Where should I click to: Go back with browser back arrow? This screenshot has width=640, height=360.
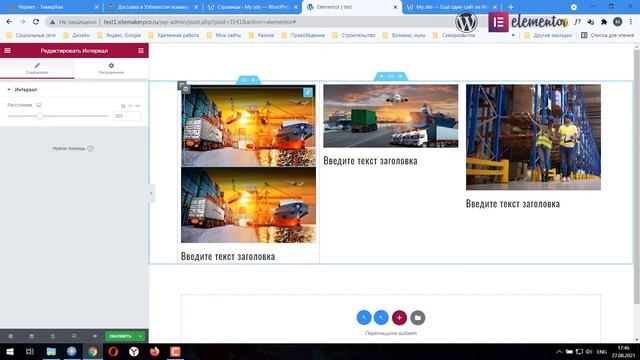coord(9,22)
